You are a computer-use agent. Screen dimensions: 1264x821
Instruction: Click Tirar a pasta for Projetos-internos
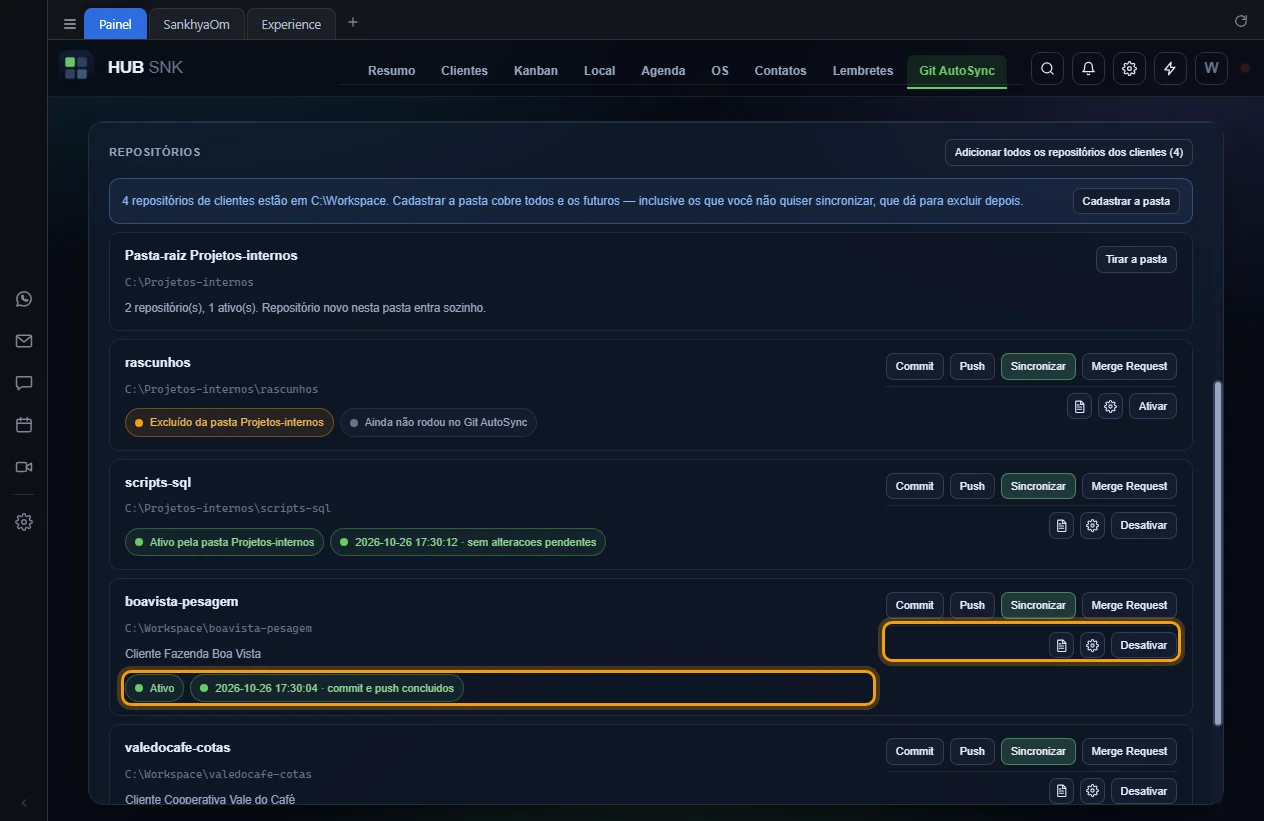1136,259
